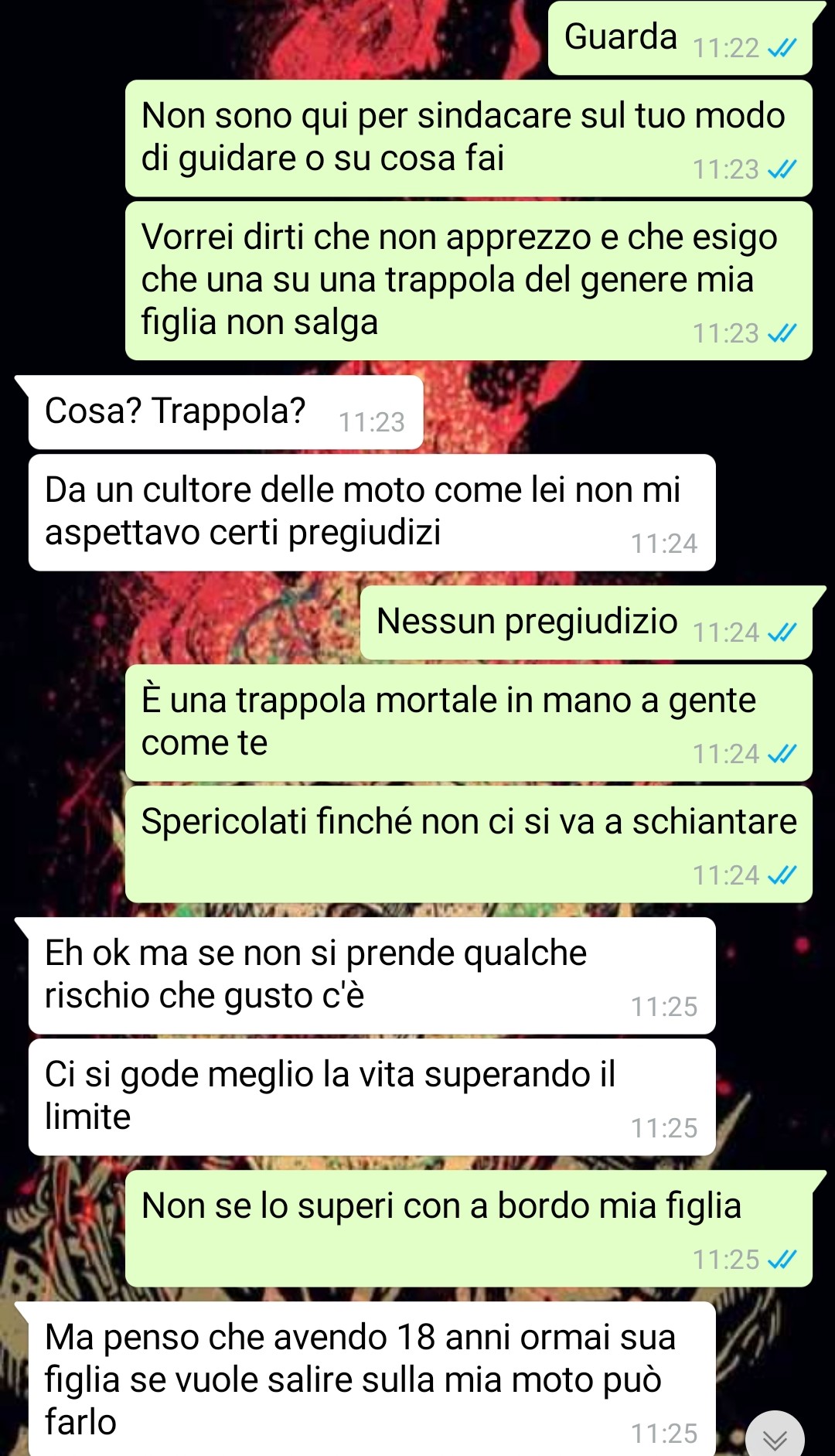Image resolution: width=835 pixels, height=1456 pixels.
Task: Tap the 'Spericolati finché non ci si va' bubble
Action: point(469,844)
